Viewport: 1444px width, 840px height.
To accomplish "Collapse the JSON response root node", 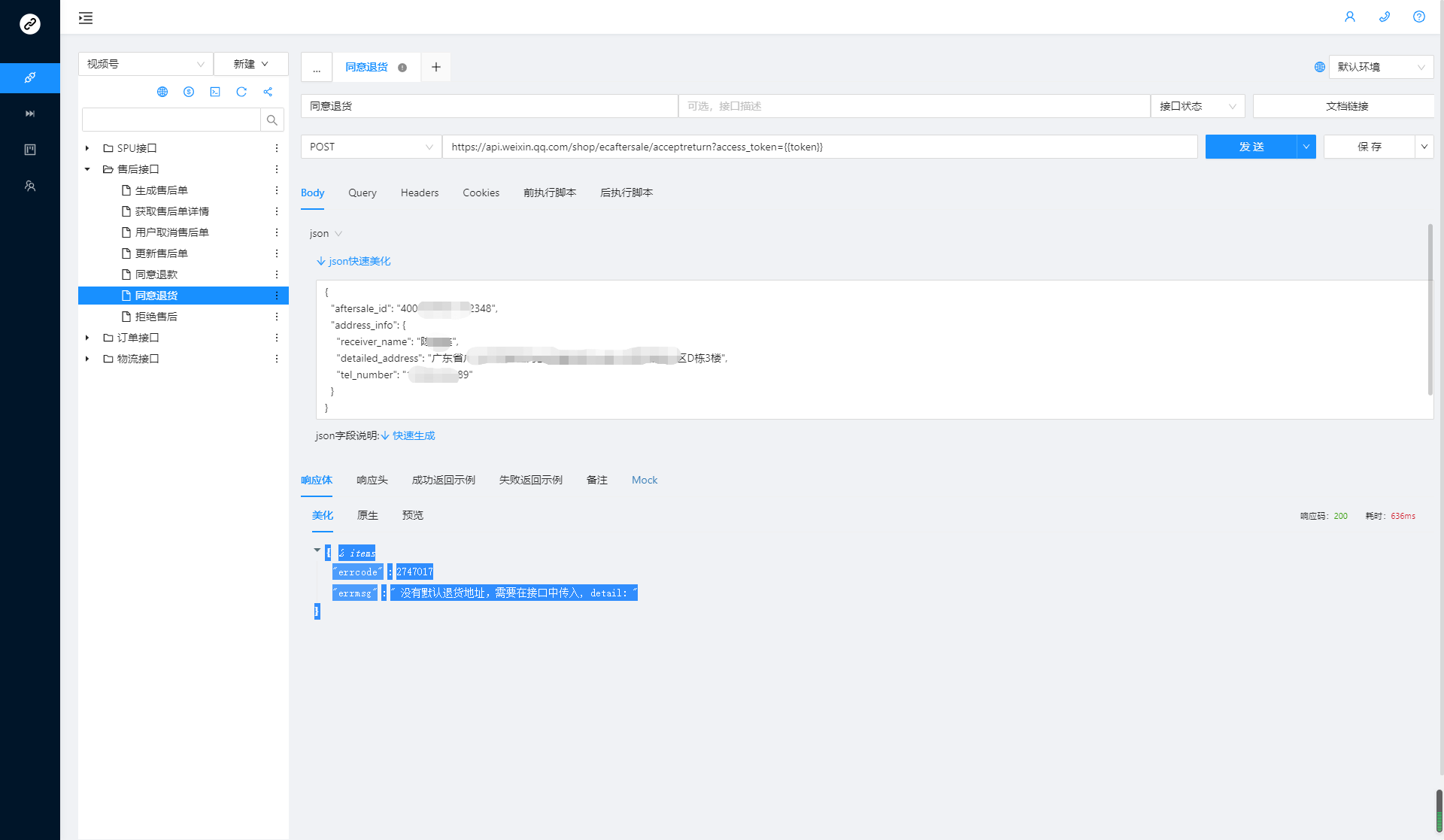I will (x=317, y=550).
